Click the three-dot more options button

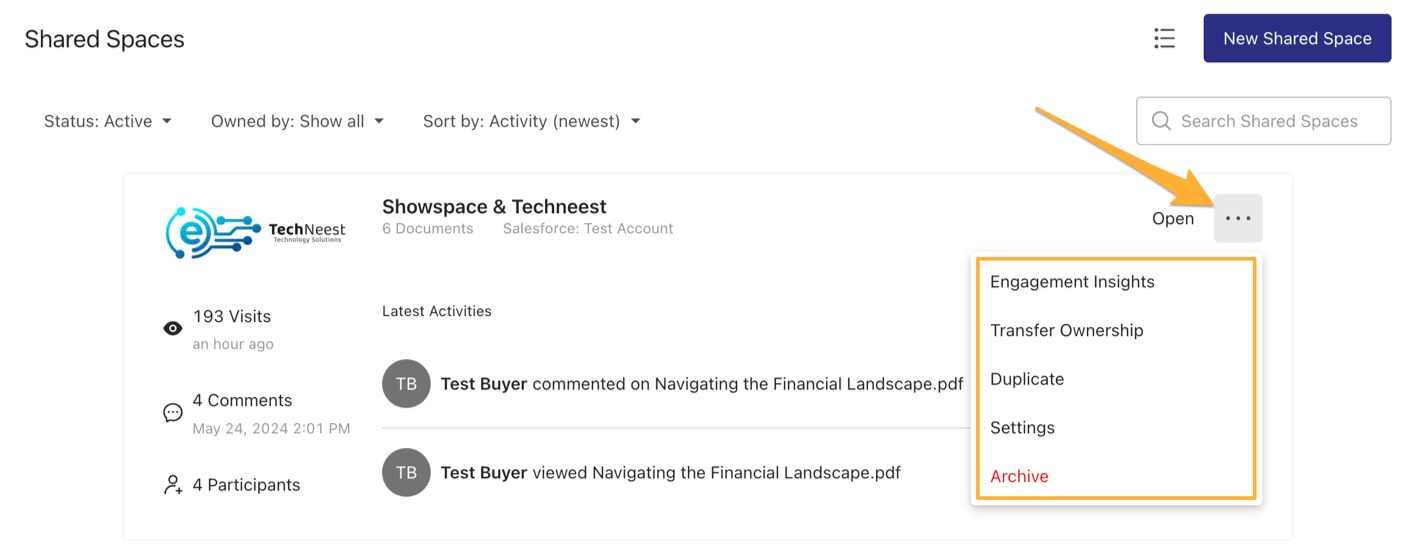pyautogui.click(x=1238, y=218)
